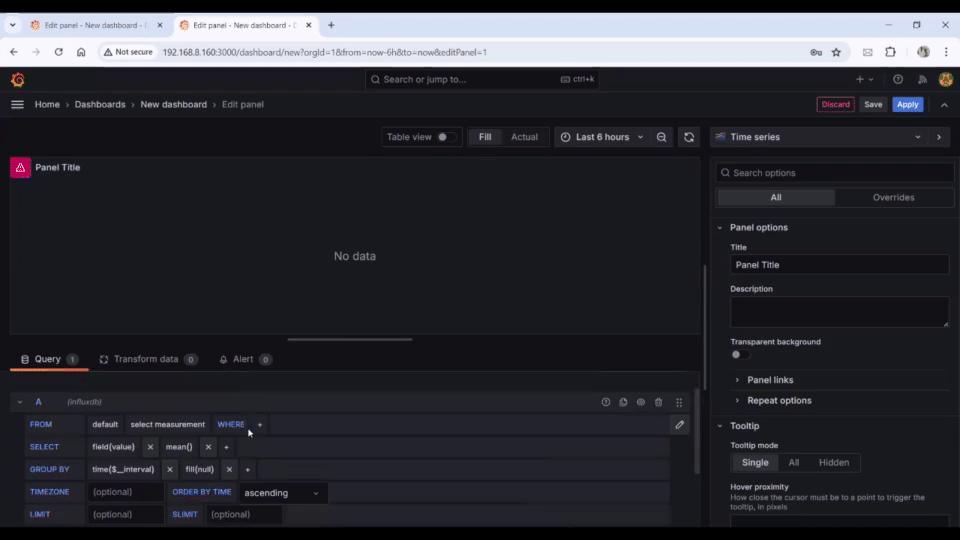960x540 pixels.
Task: Open the ORDER BY TIME ascending dropdown
Action: [282, 493]
